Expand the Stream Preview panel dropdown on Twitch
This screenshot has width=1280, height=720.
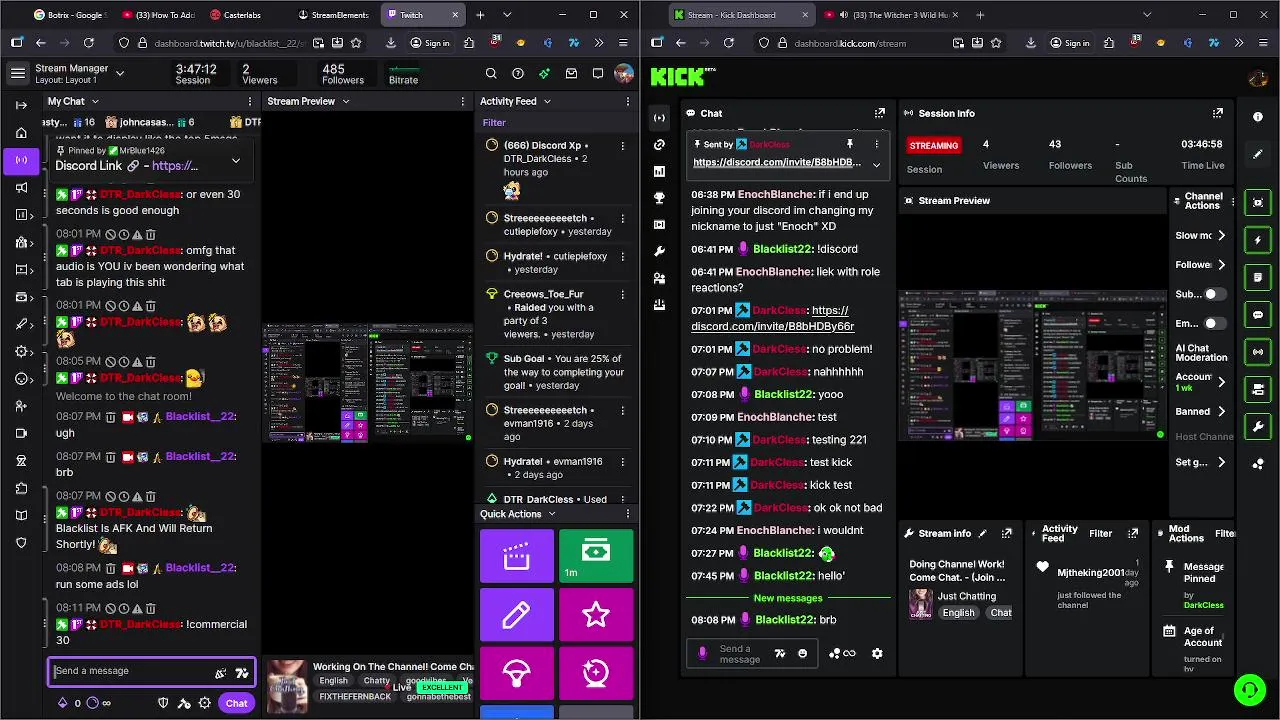click(x=344, y=101)
